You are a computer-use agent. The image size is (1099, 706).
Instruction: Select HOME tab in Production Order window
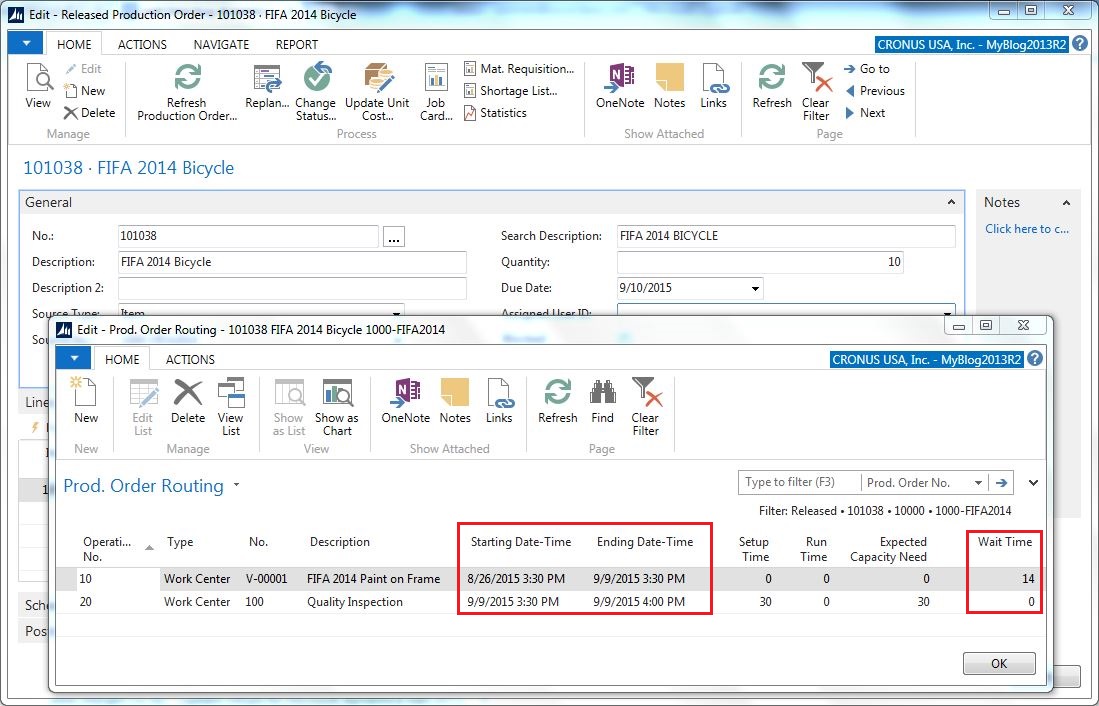pyautogui.click(x=74, y=44)
